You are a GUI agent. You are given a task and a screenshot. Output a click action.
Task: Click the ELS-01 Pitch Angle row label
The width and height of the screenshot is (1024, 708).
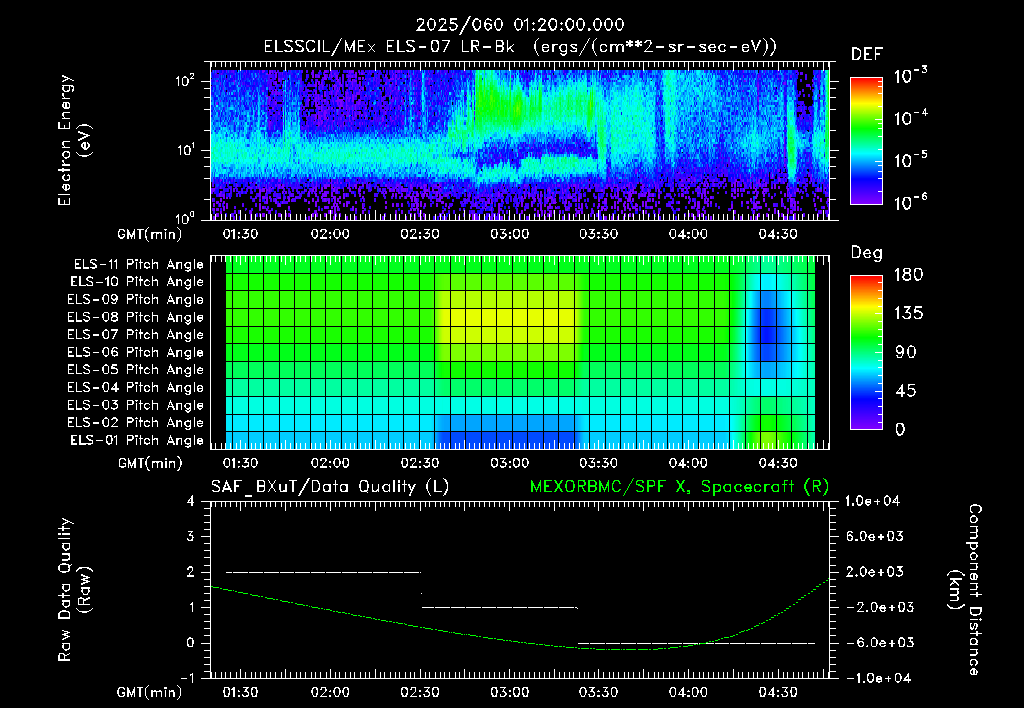tap(136, 440)
